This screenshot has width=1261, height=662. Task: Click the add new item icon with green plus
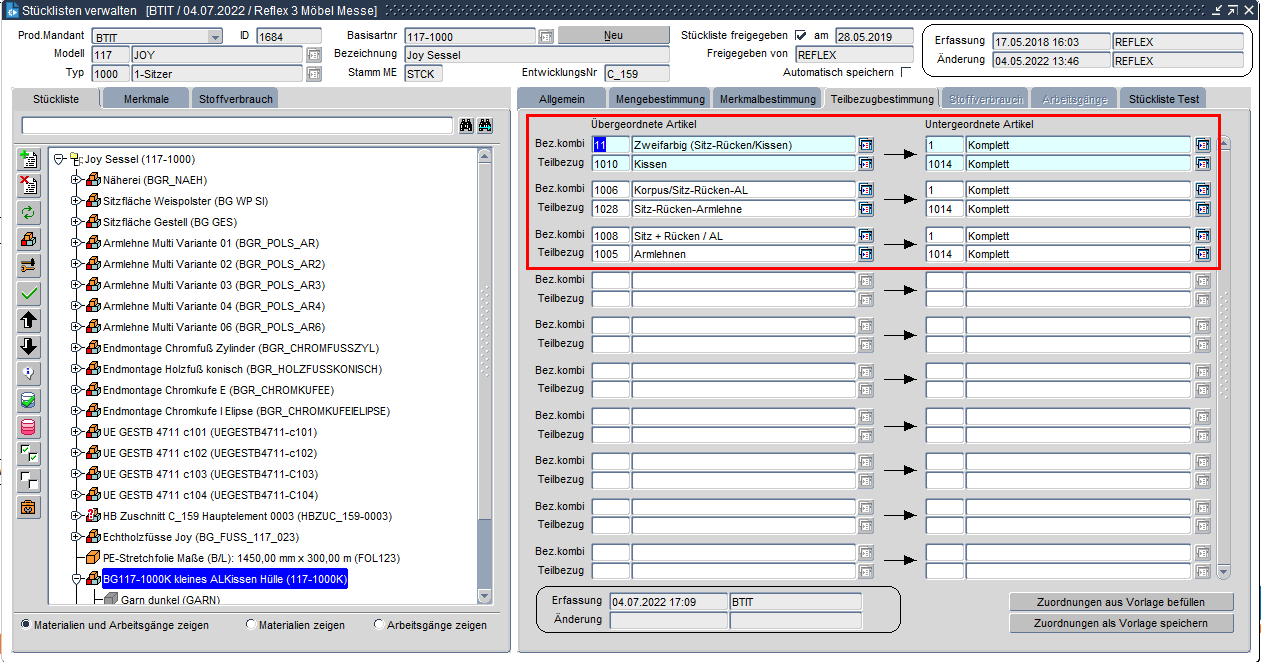coord(30,160)
